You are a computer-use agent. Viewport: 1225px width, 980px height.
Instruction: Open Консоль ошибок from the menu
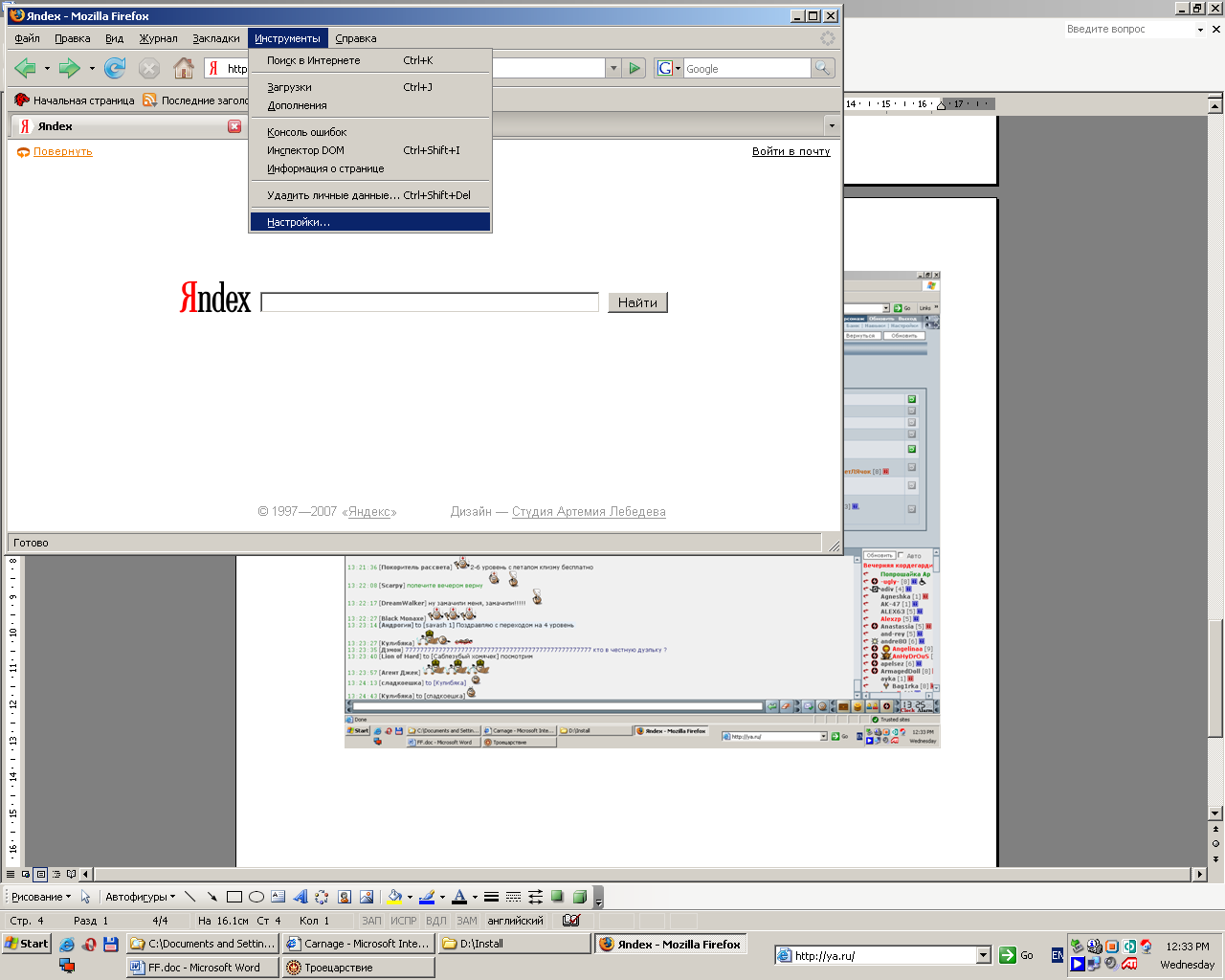[x=370, y=132]
